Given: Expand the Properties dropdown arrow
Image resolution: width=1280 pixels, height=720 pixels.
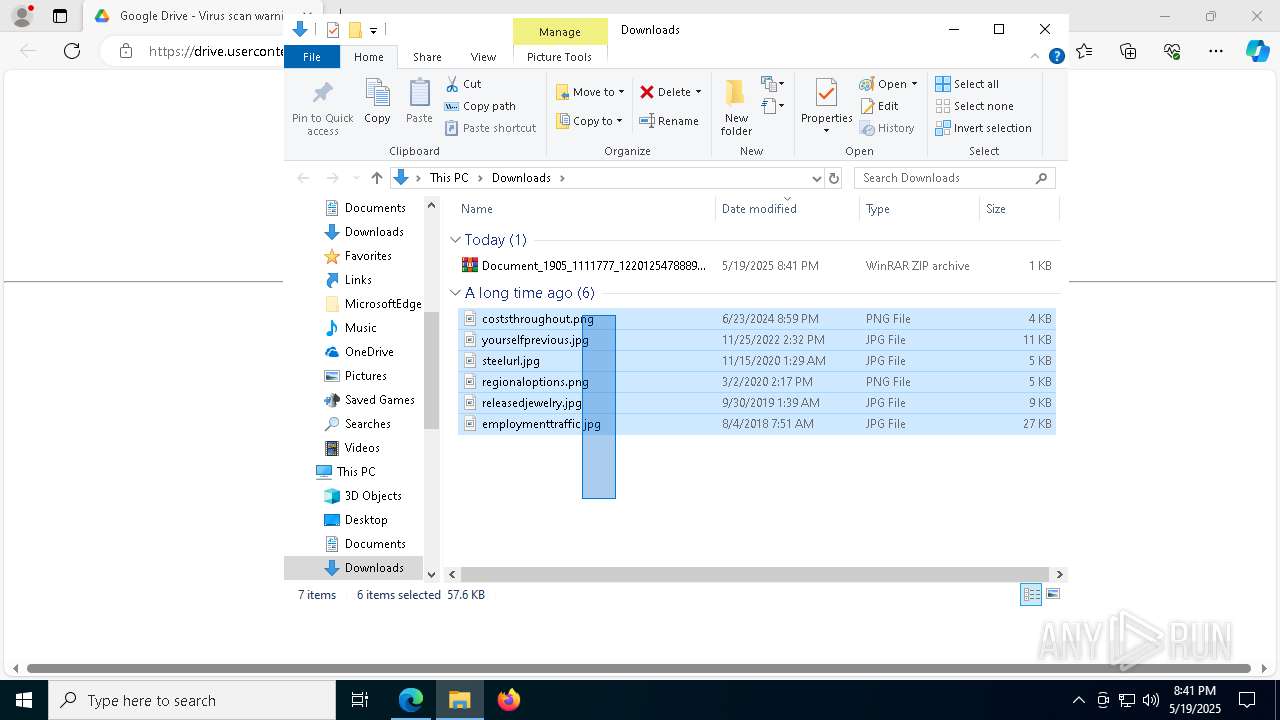Looking at the screenshot, I should [x=826, y=131].
